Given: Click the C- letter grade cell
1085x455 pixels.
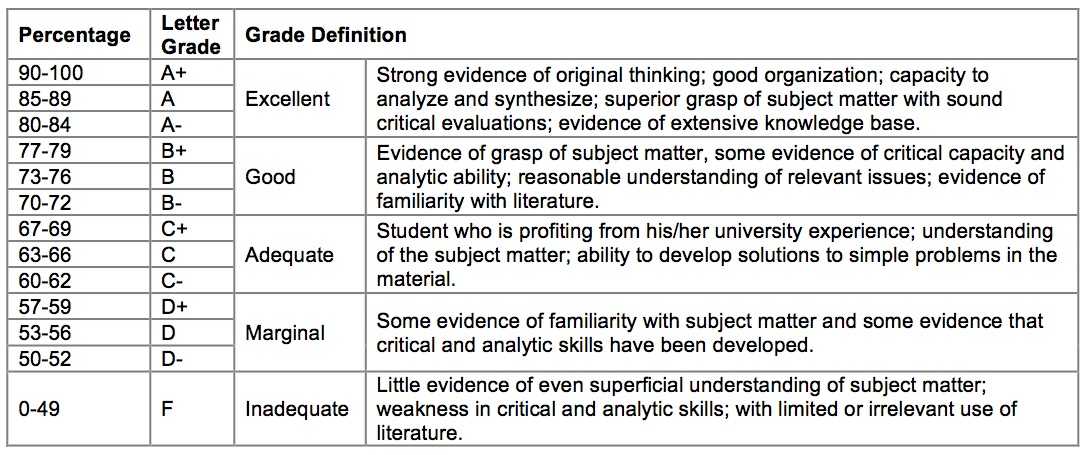Looking at the screenshot, I should [193, 280].
